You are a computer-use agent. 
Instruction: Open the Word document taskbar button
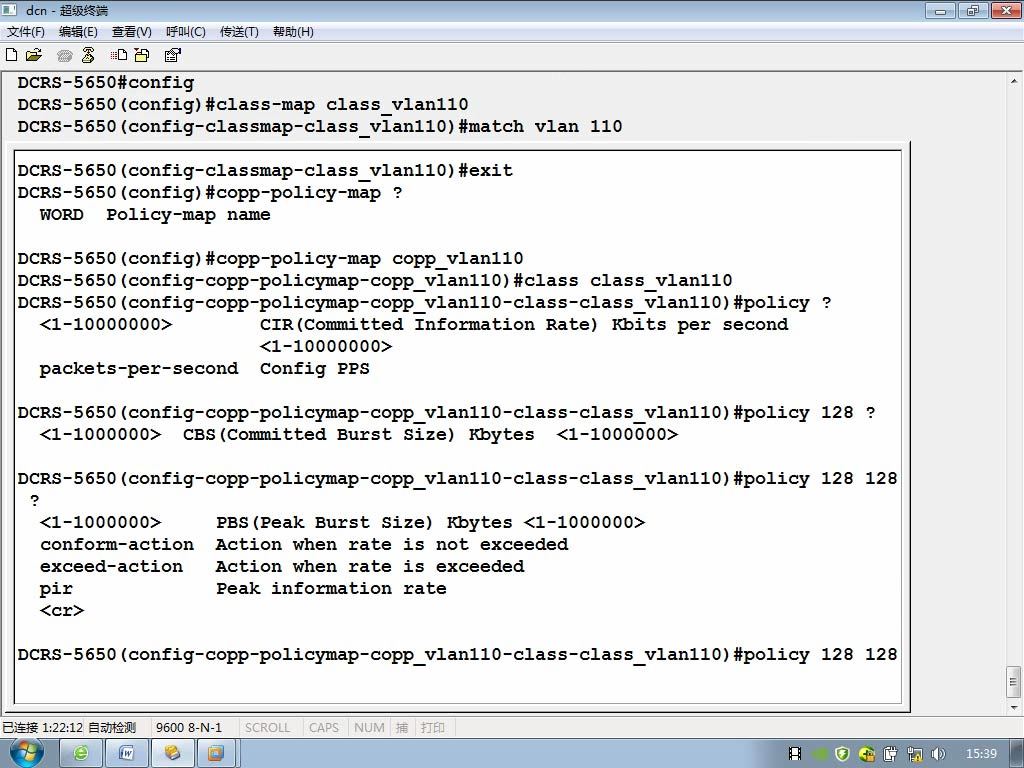(x=127, y=753)
